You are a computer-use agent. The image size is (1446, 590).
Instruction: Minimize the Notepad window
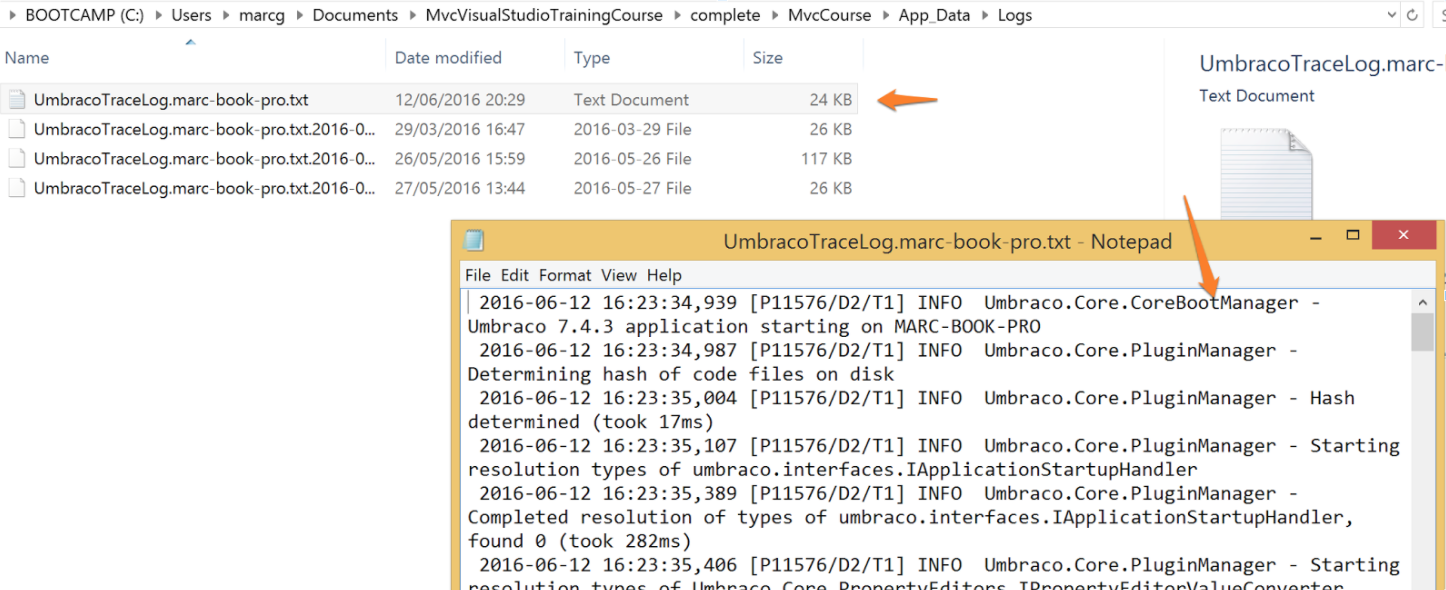[1317, 236]
